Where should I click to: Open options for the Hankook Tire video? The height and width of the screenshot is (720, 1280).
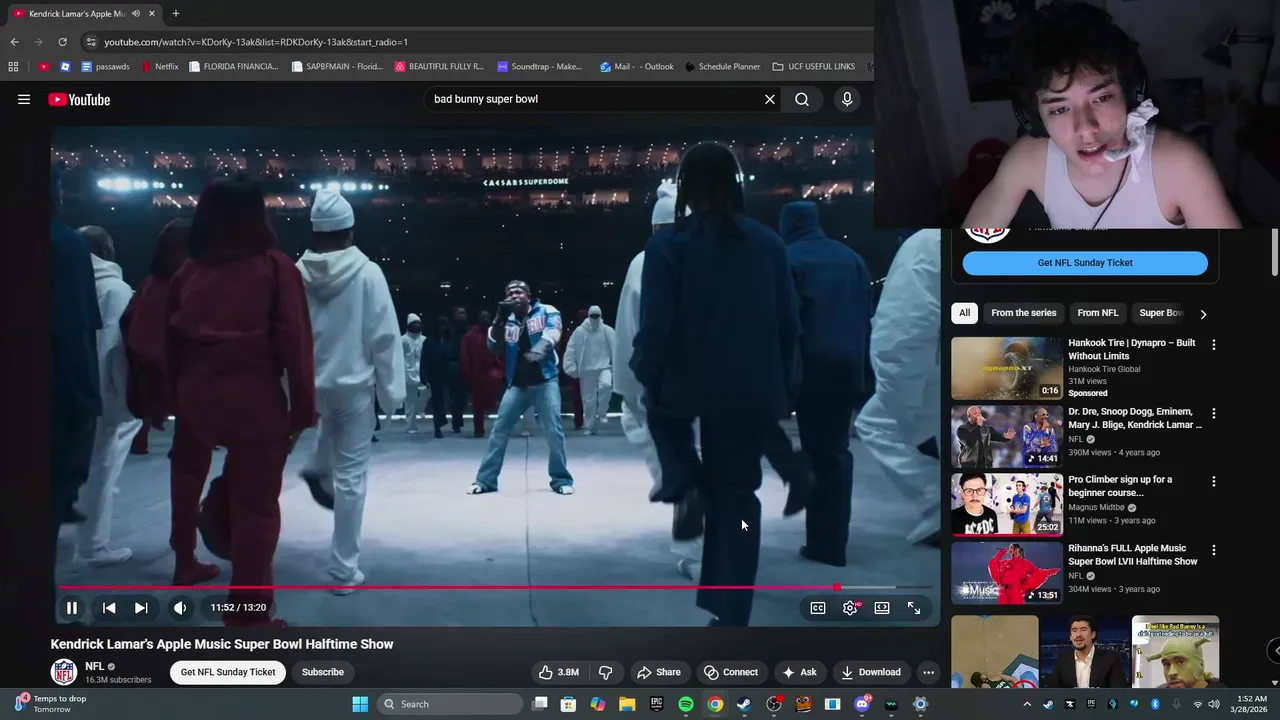(x=1214, y=344)
